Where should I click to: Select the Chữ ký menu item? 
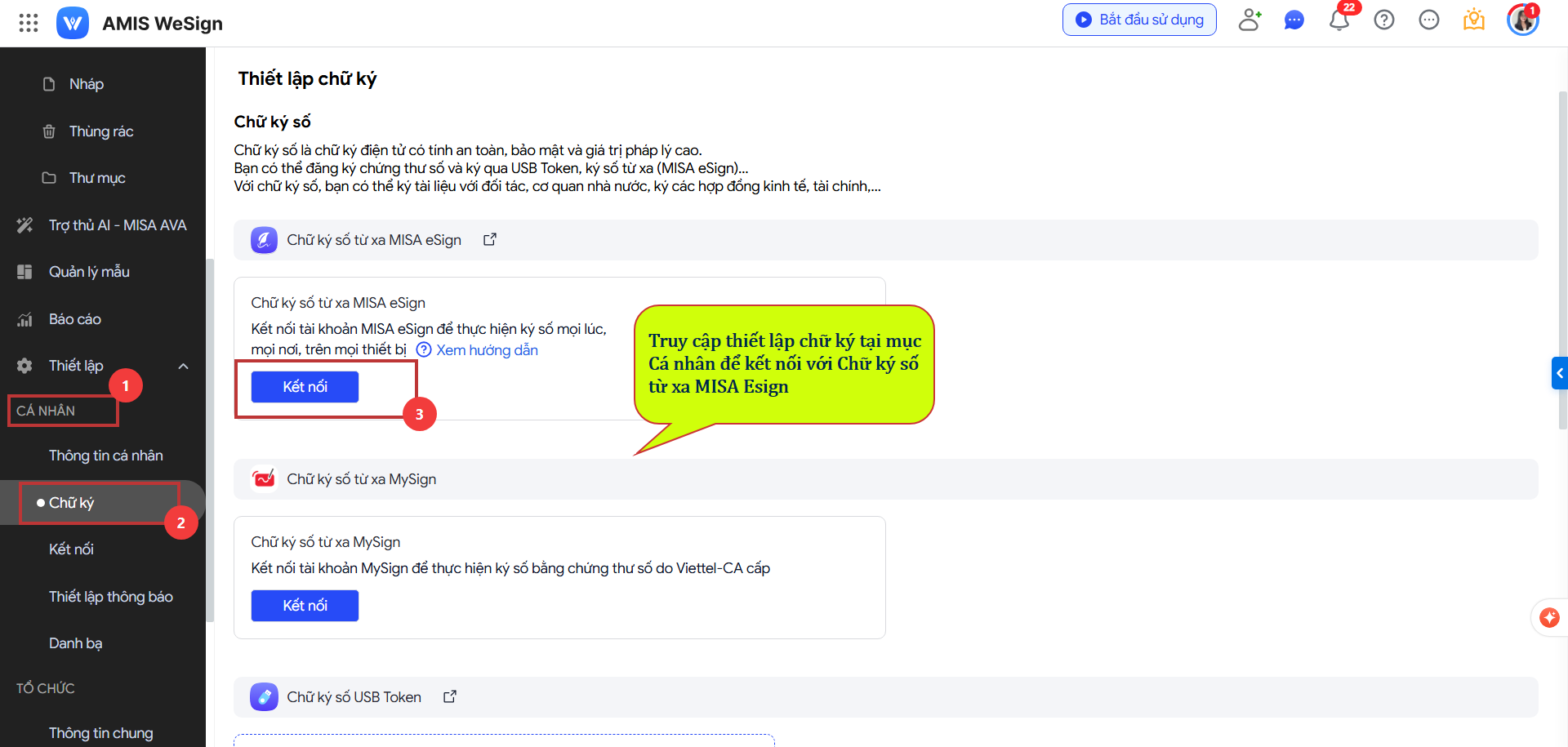103,503
